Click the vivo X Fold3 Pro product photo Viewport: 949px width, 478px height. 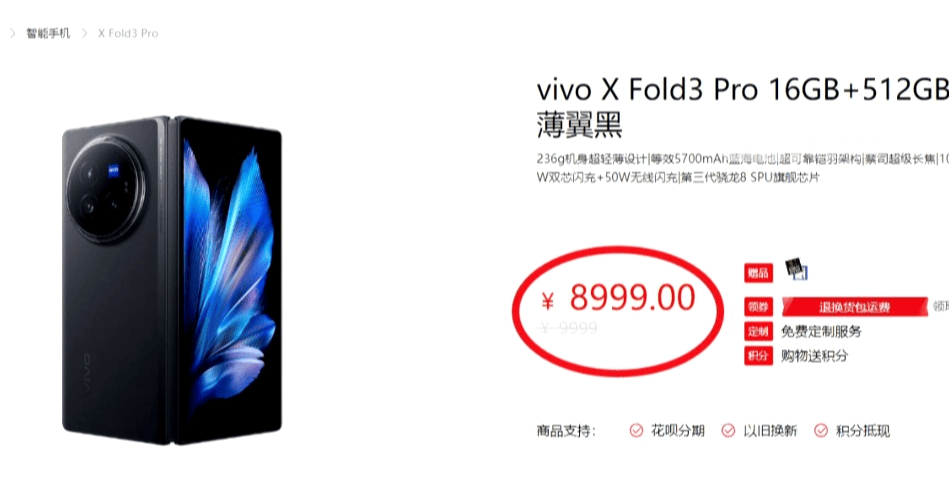(x=172, y=280)
